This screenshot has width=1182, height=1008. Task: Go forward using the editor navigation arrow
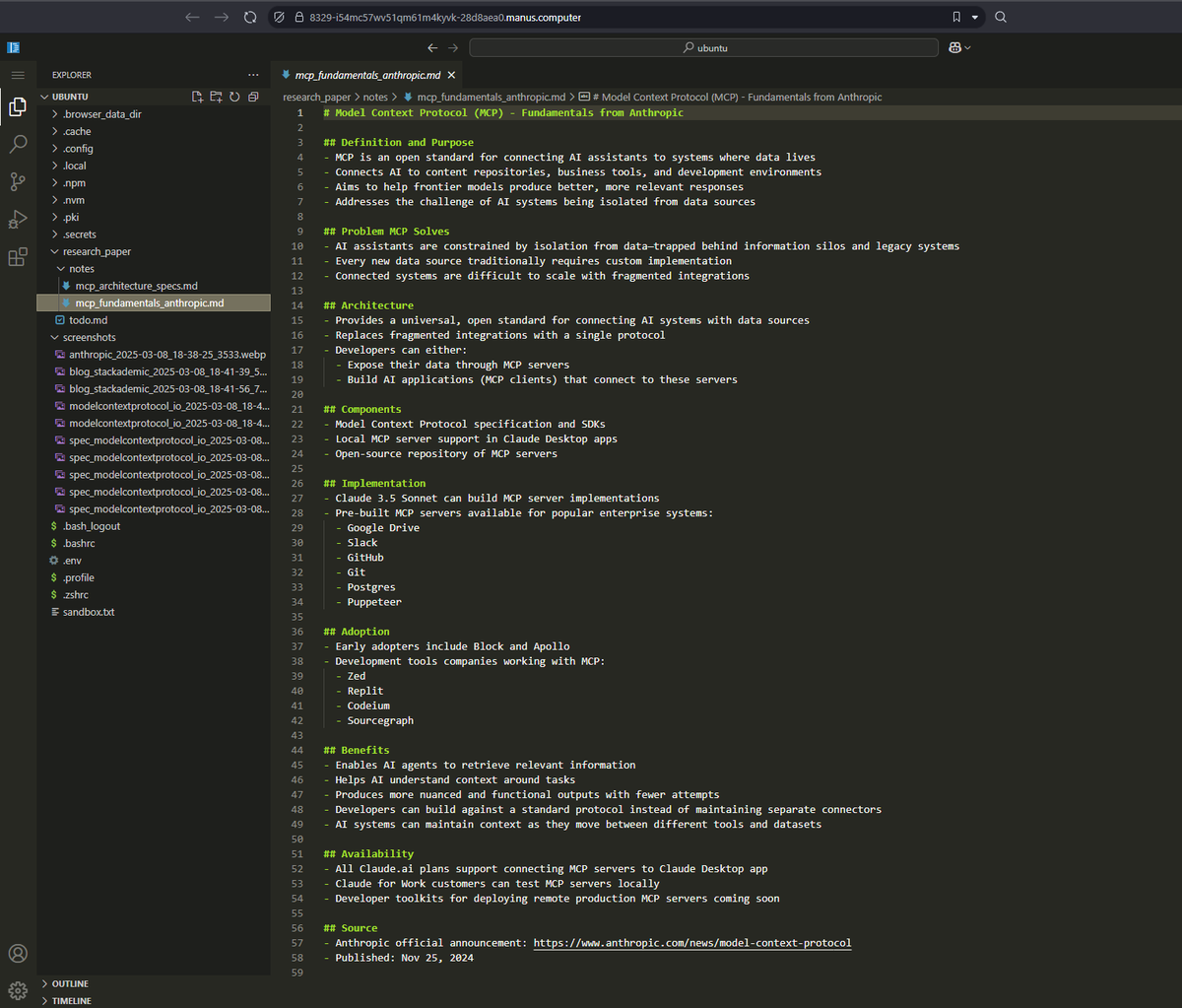(453, 47)
